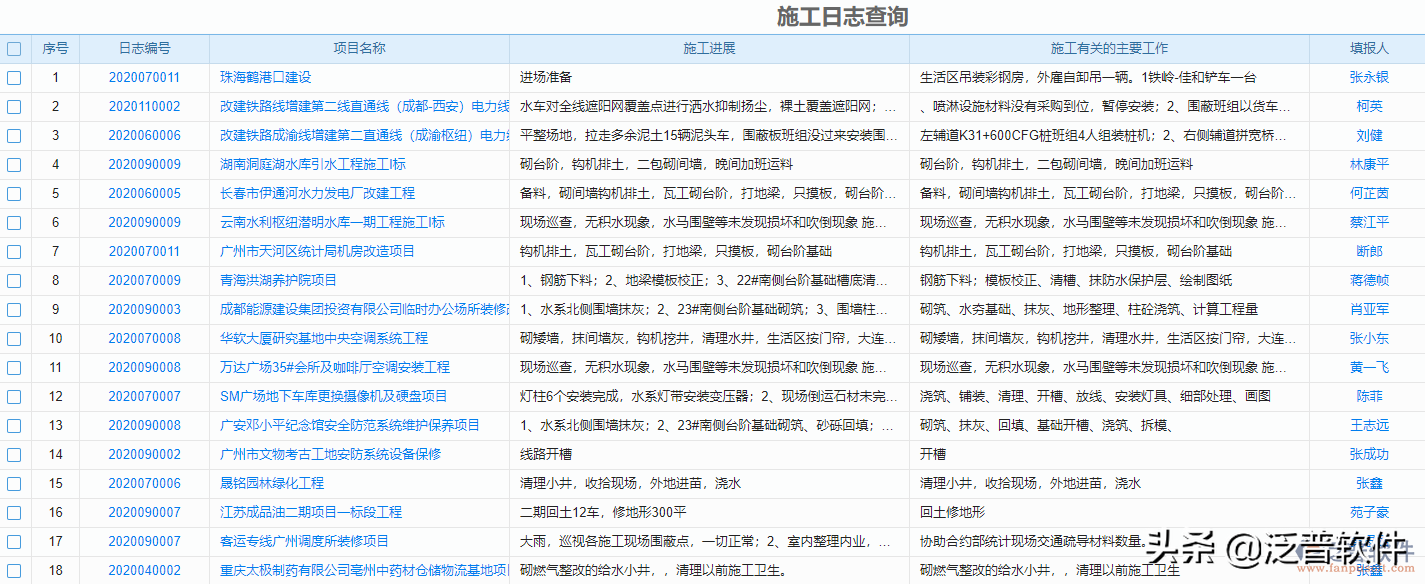Open project 长春市伊通河水力发电厂改建工程
Image resolution: width=1425 pixels, height=584 pixels.
(317, 193)
